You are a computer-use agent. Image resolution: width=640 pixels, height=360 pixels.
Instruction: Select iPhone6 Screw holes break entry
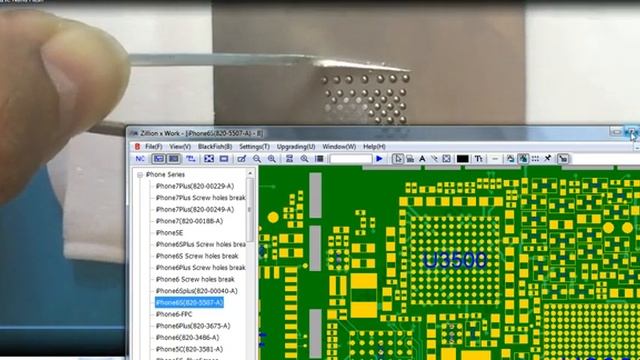click(195, 279)
